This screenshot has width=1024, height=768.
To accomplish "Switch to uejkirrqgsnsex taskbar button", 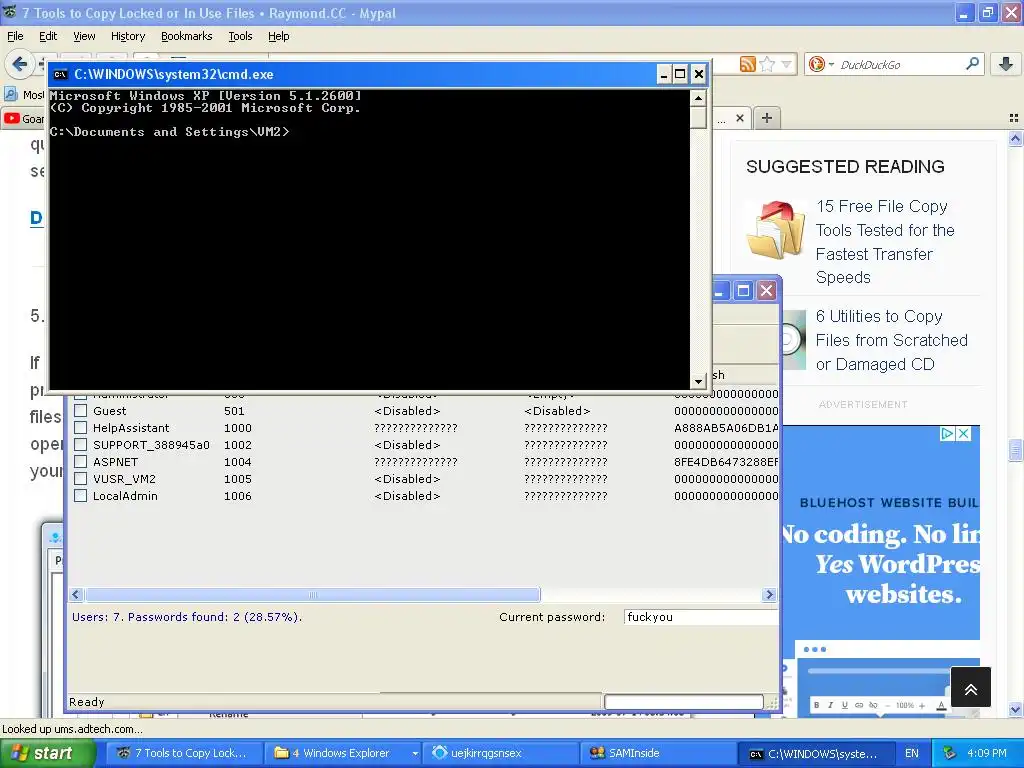I will click(x=500, y=753).
